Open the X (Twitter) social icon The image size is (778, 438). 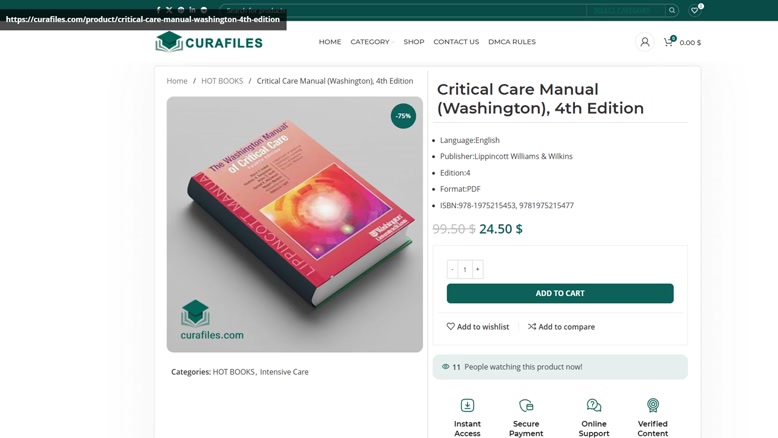tap(169, 10)
